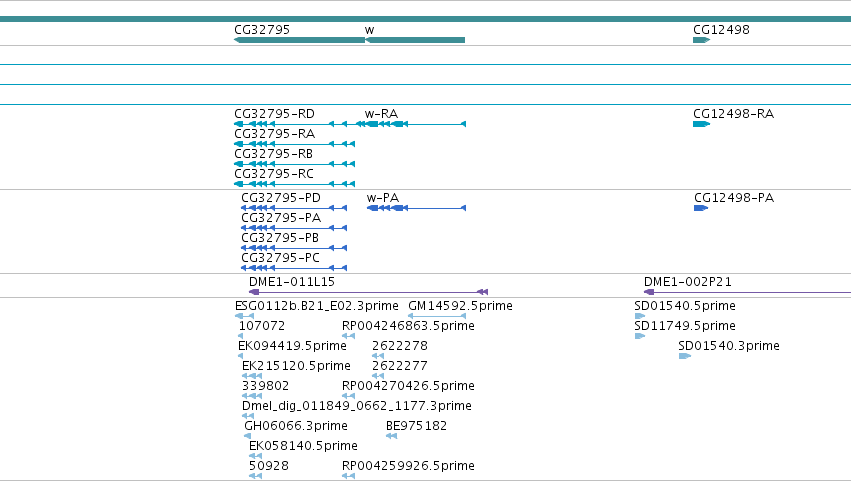Select the w gene bar
This screenshot has height=481, width=851.
[x=415, y=40]
